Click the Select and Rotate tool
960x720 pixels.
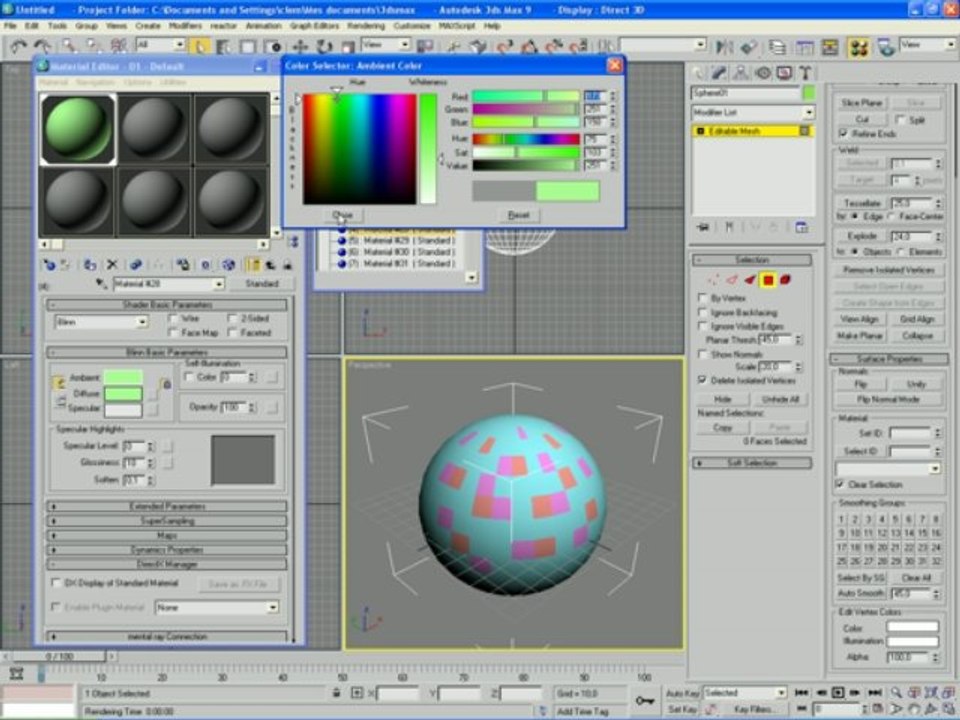pyautogui.click(x=324, y=46)
